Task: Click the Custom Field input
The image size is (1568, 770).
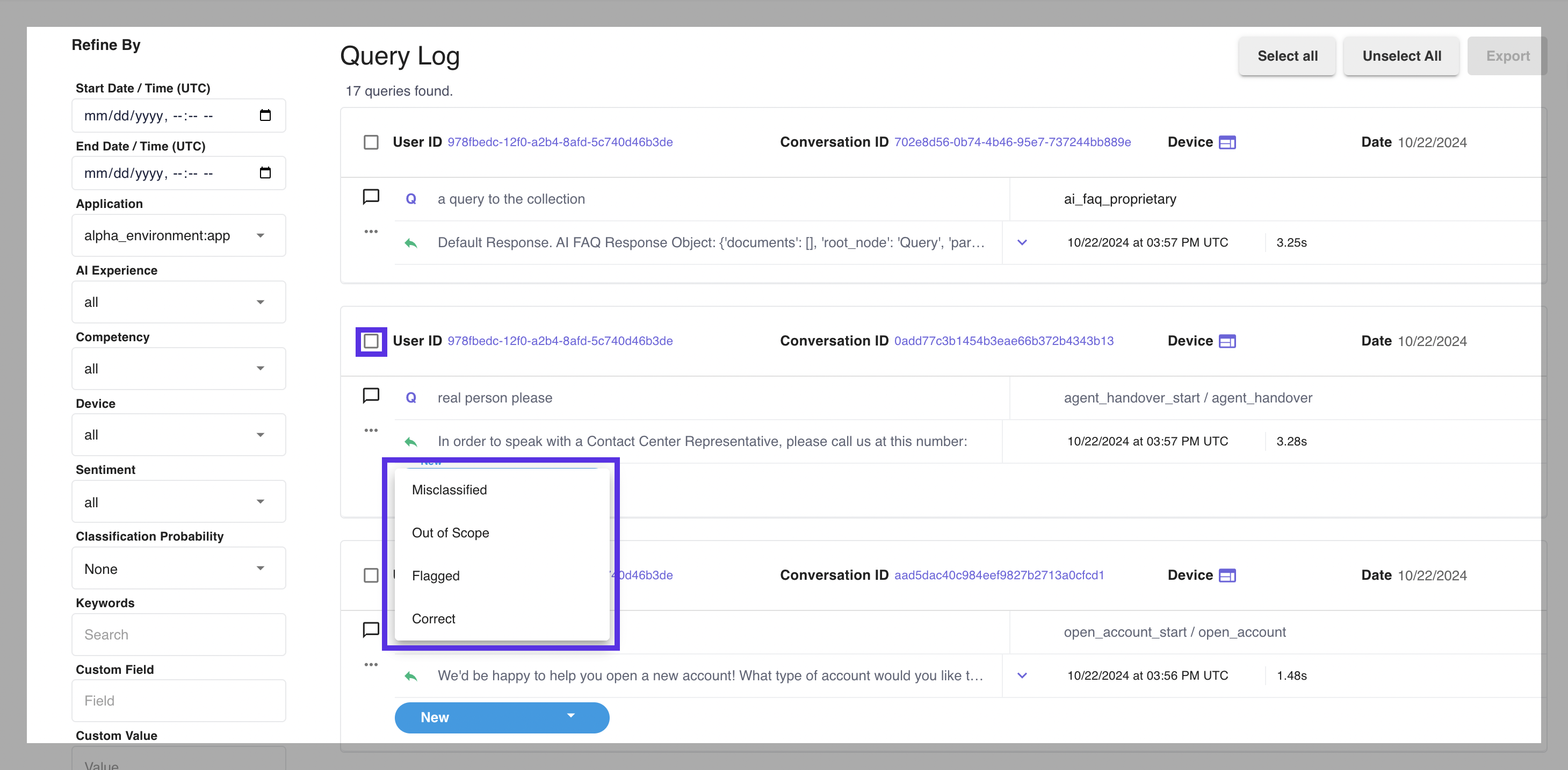Action: click(x=178, y=701)
